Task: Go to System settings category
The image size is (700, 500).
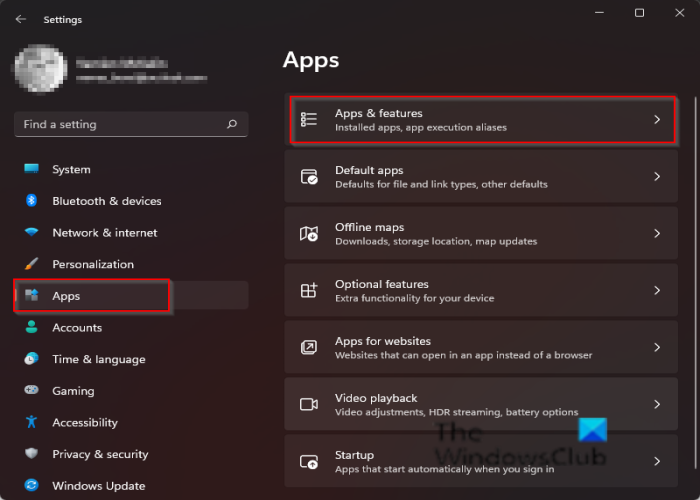Action: point(71,170)
